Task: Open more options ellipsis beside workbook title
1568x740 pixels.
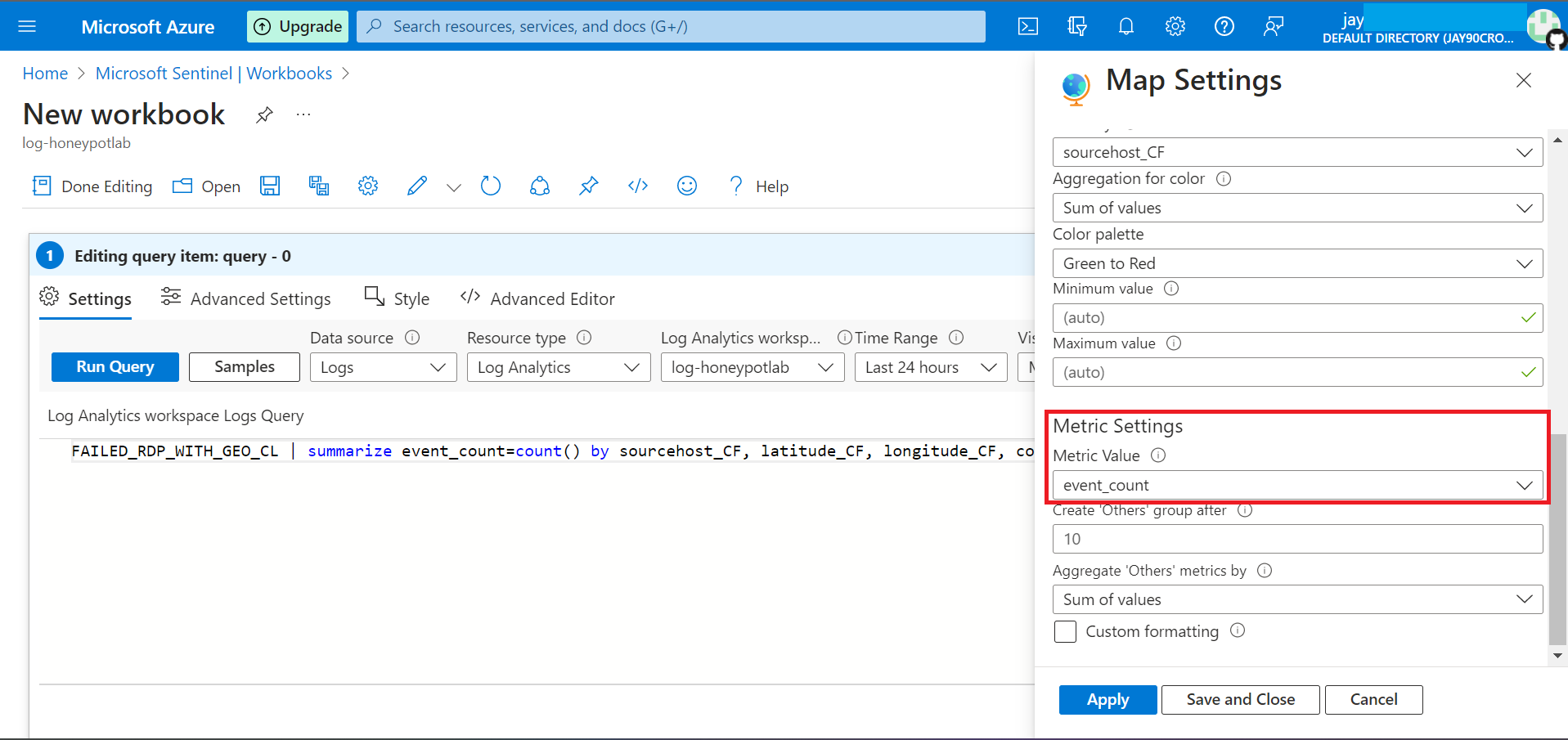Action: pos(303,114)
